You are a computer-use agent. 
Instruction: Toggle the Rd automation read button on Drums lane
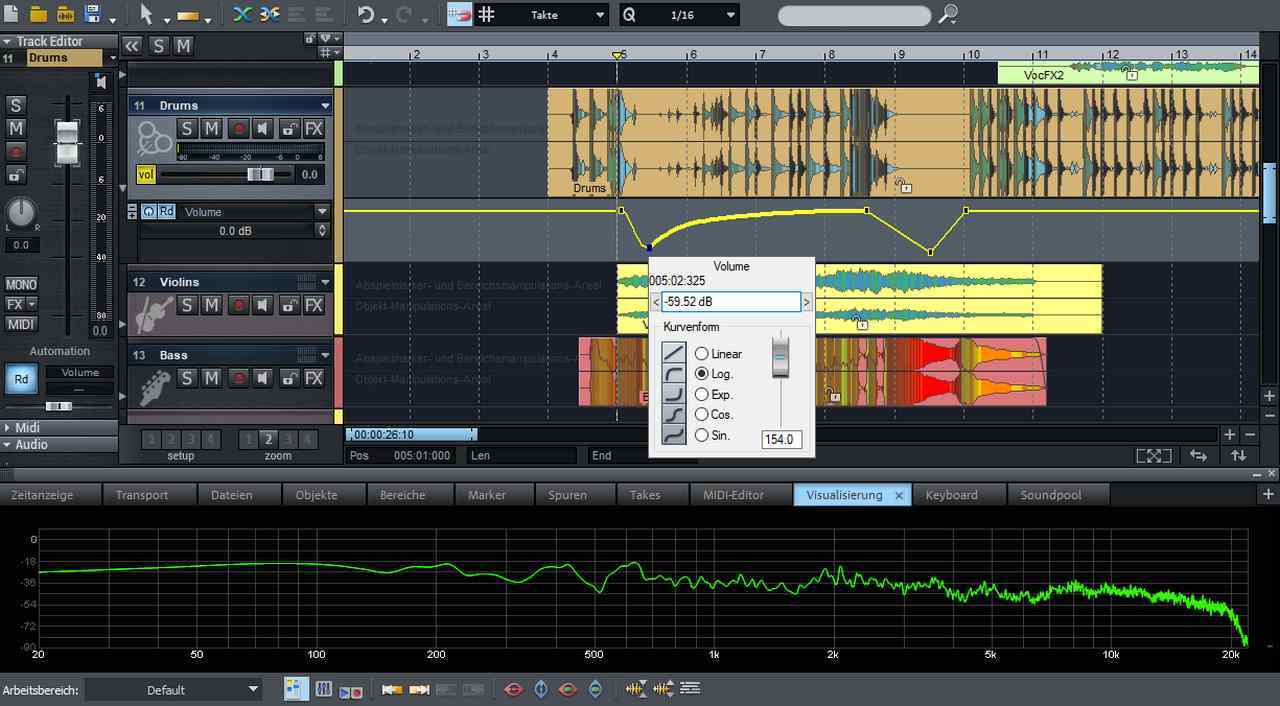[166, 211]
